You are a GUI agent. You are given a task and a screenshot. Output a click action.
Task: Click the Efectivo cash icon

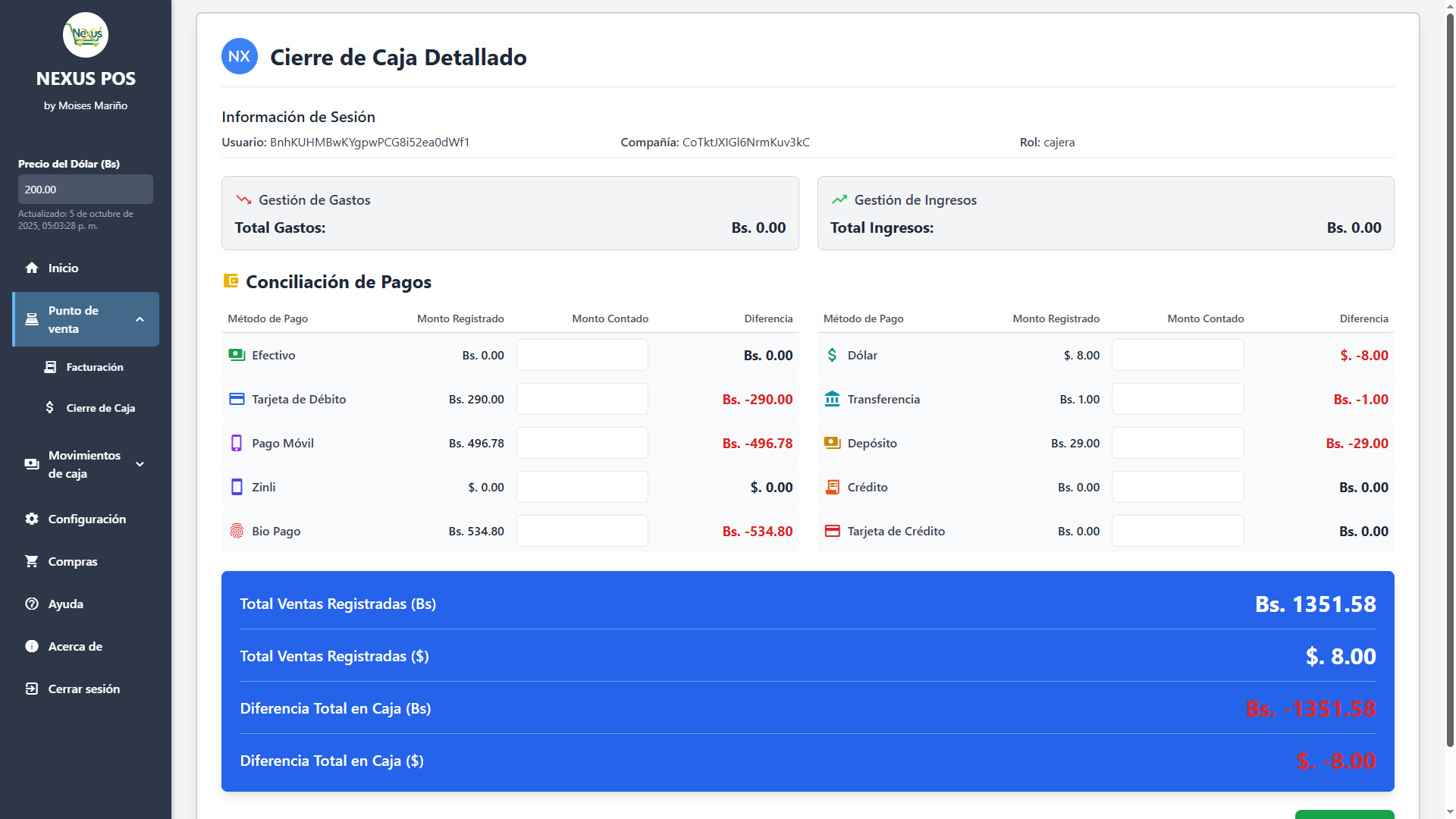click(237, 355)
